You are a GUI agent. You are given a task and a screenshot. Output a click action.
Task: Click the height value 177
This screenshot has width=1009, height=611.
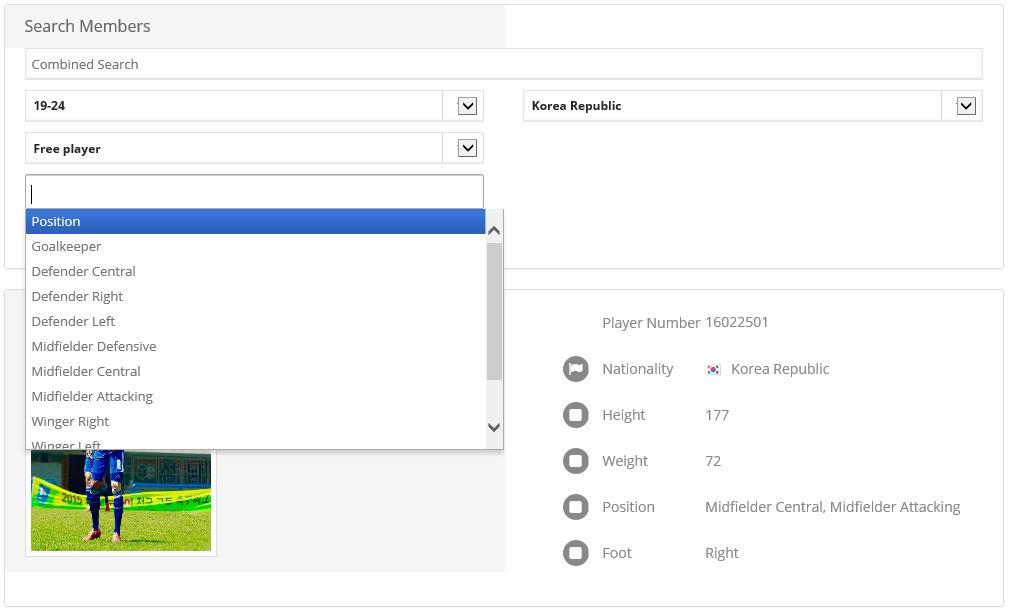pyautogui.click(x=717, y=415)
